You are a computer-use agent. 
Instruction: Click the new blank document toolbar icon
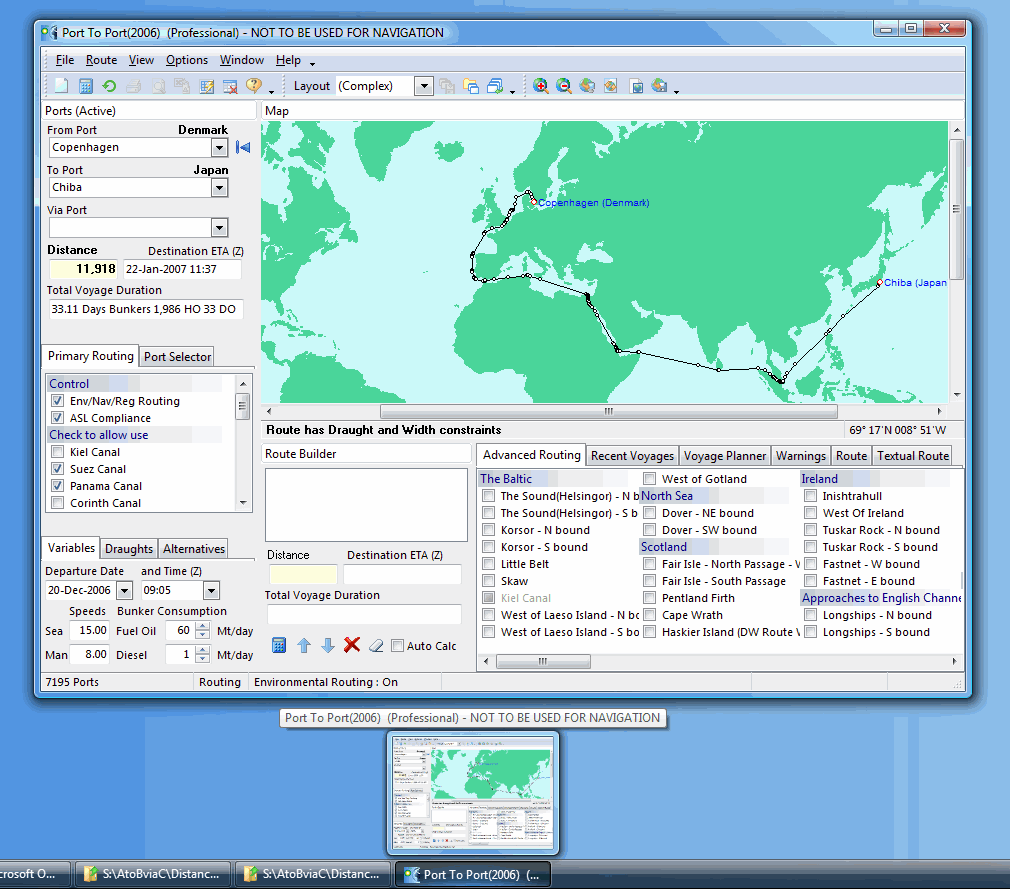click(x=62, y=86)
